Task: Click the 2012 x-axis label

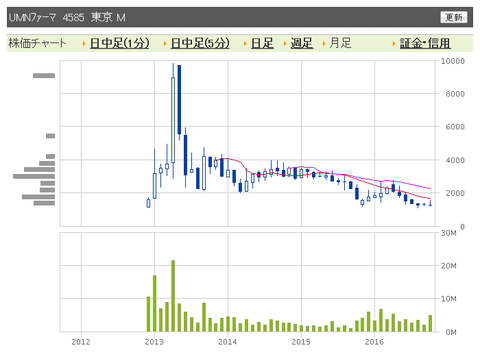Action: pyautogui.click(x=81, y=342)
